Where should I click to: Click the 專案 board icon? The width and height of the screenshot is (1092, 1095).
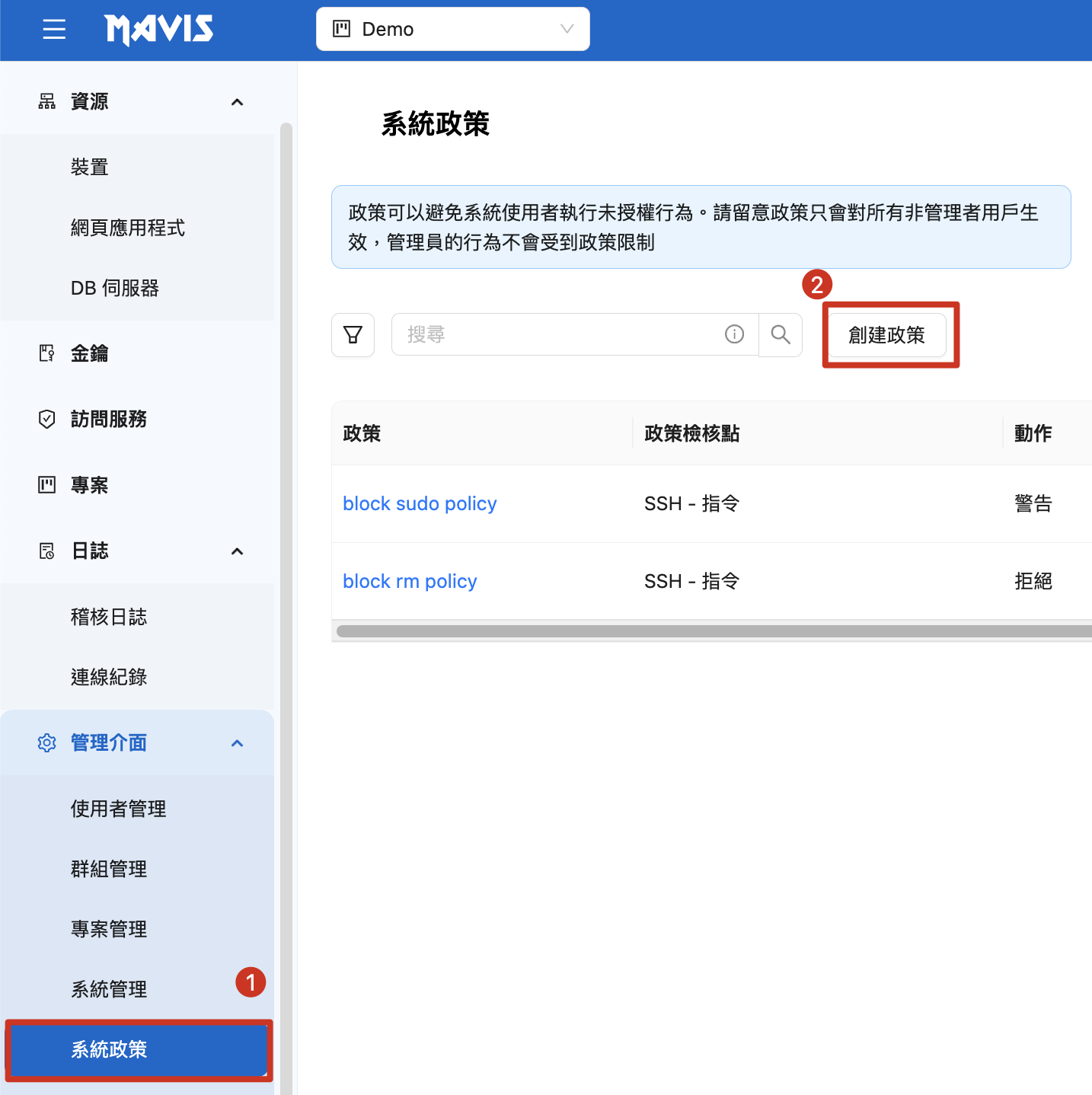47,485
